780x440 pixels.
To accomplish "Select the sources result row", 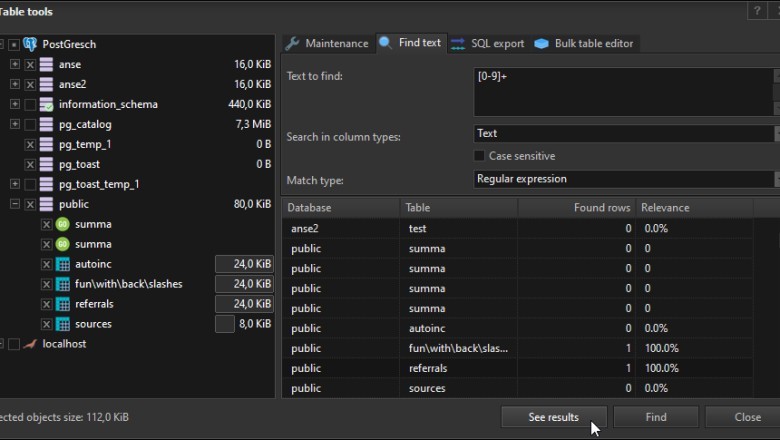I will coord(517,388).
